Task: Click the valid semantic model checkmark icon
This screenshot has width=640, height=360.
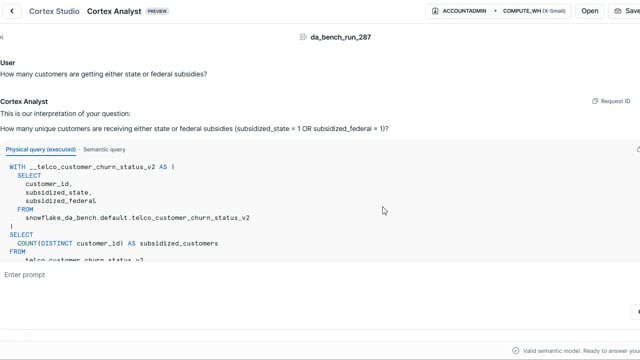Action: tap(516, 351)
